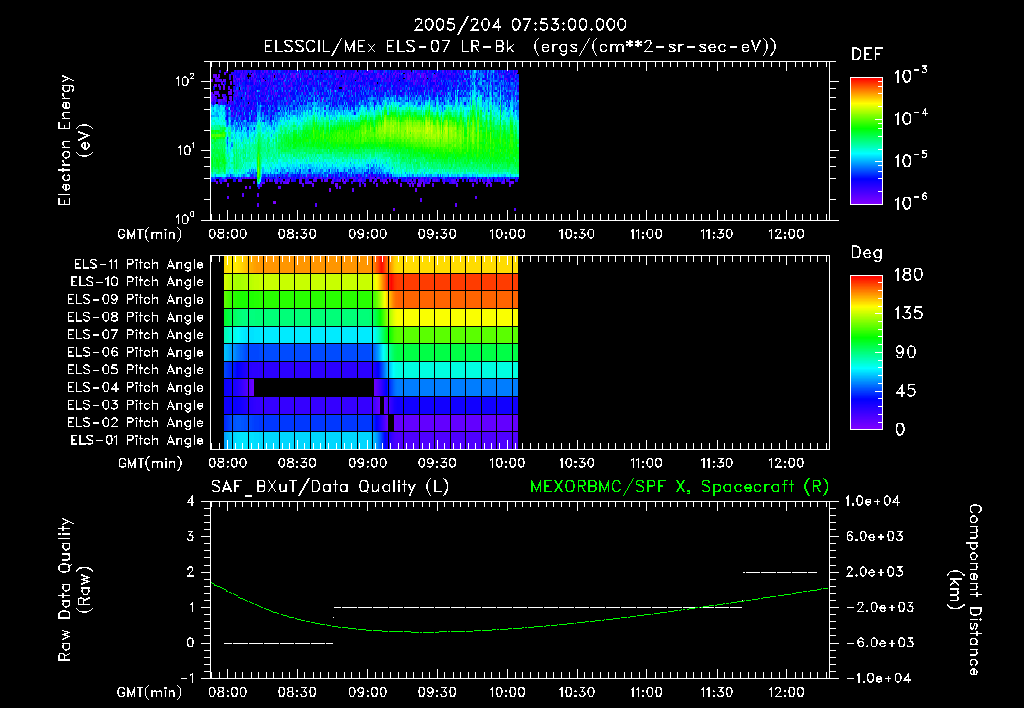The width and height of the screenshot is (1024, 708).
Task: Click 12:00 on the data quality time axis
Action: coord(786,692)
